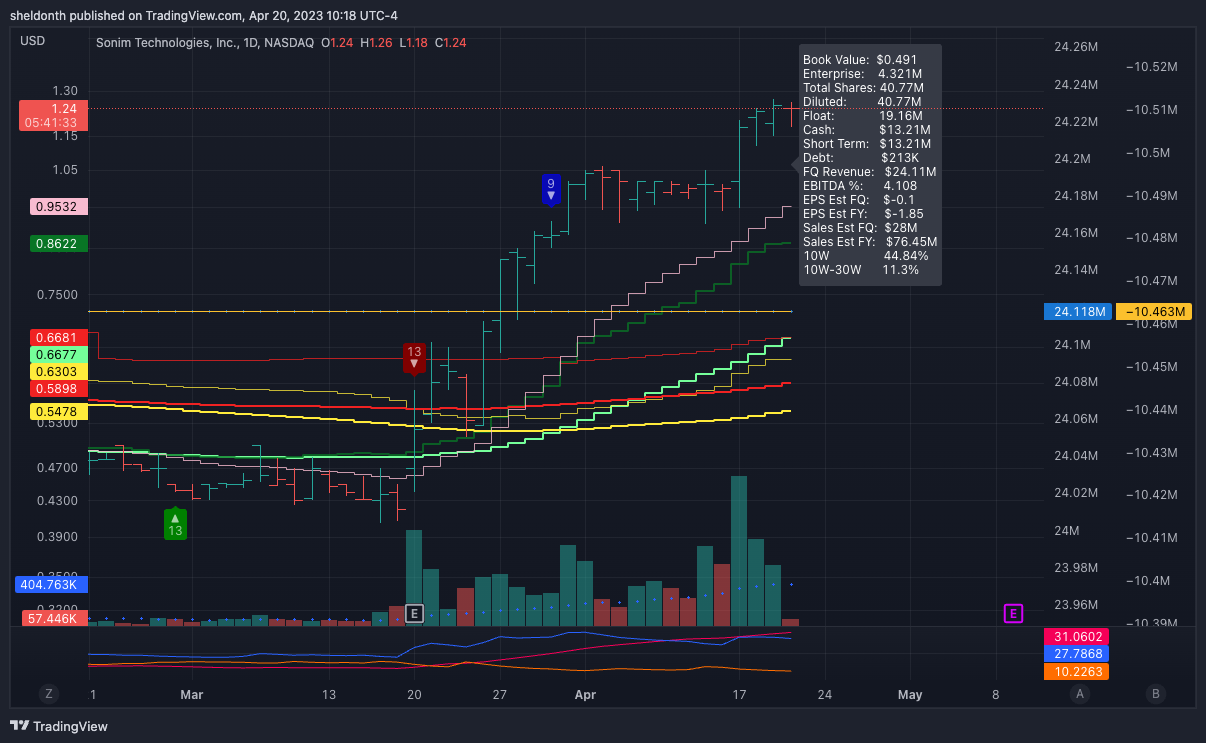Click the B circle icon at bottom right
1206x743 pixels.
coord(1155,694)
